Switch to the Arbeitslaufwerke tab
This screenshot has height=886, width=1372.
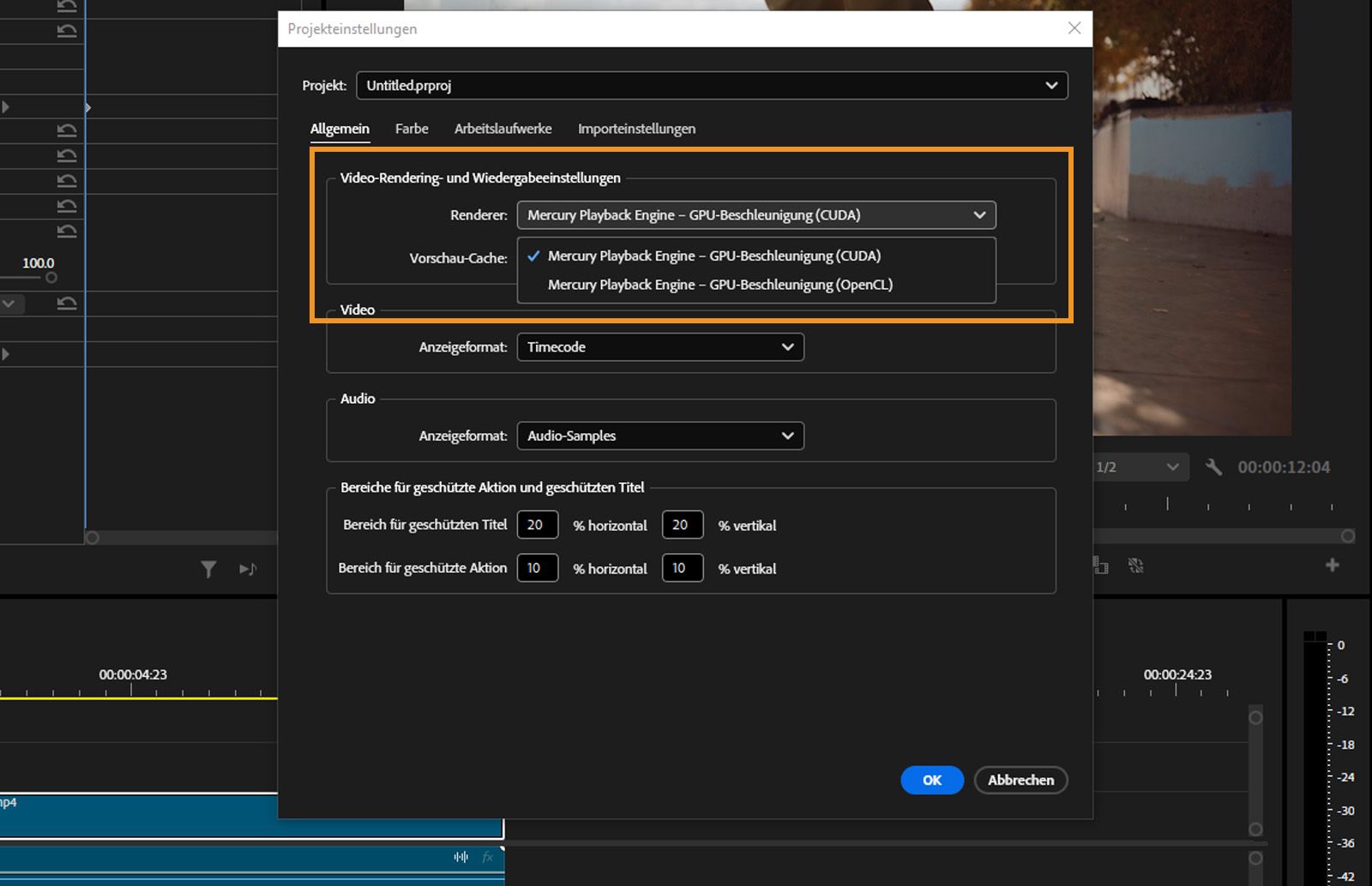pyautogui.click(x=503, y=128)
